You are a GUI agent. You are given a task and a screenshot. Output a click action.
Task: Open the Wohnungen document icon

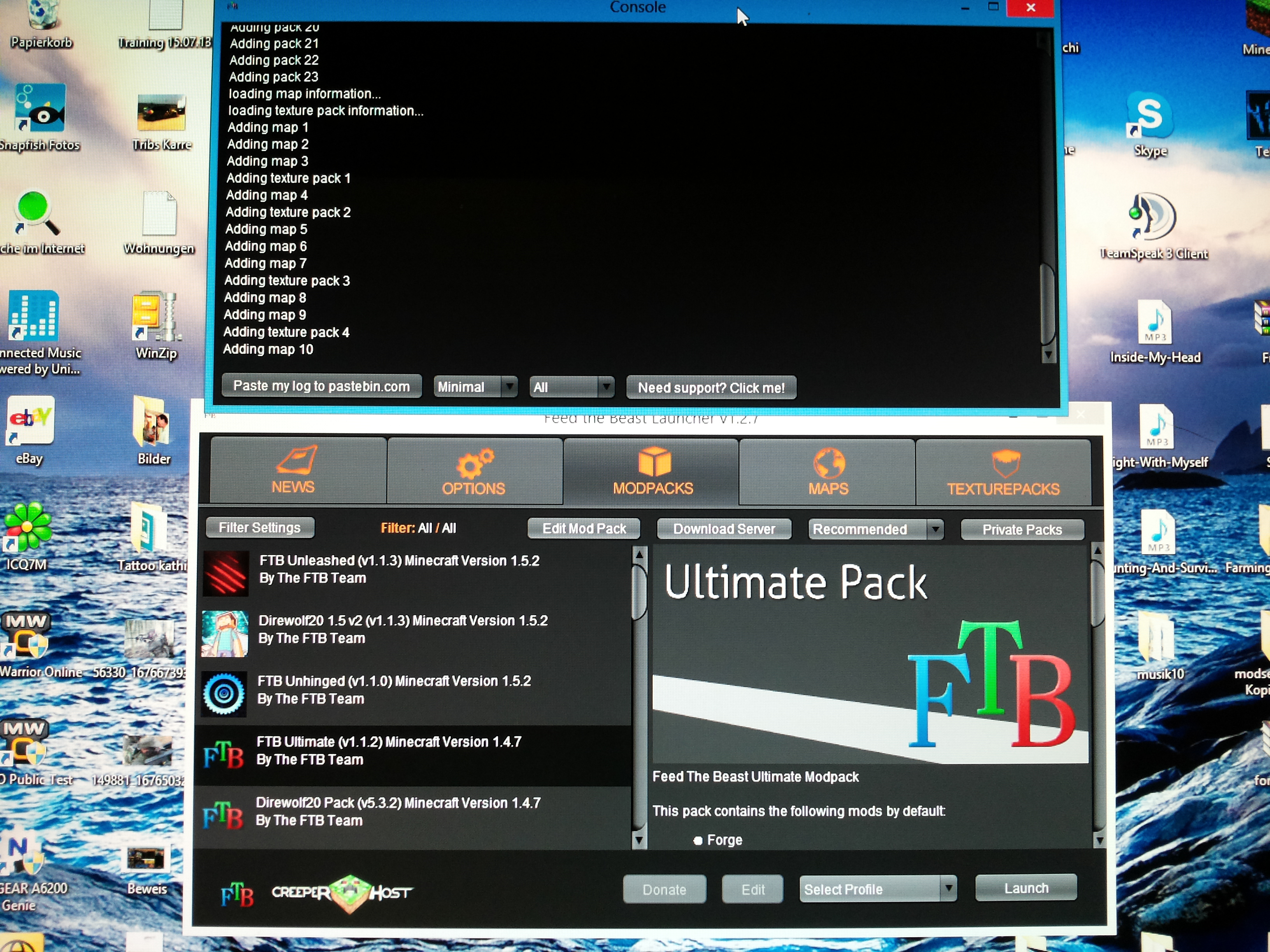[x=159, y=223]
